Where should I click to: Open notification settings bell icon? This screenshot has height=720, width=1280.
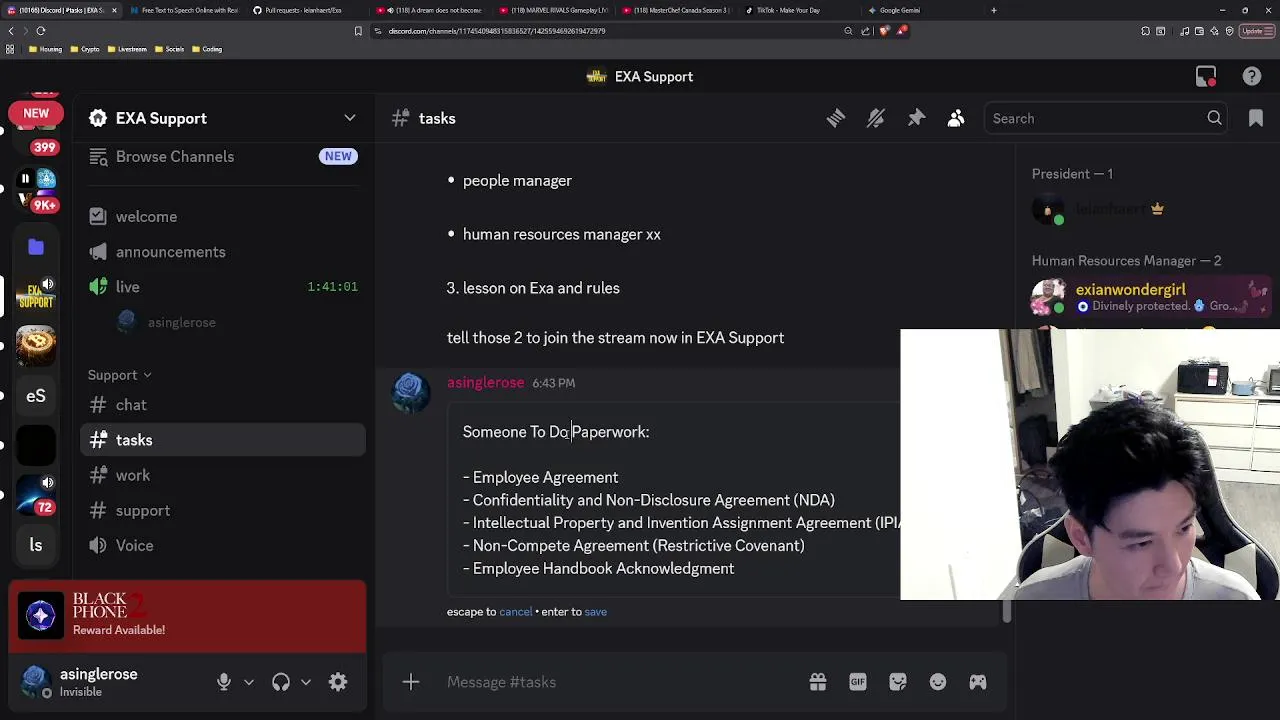(876, 118)
